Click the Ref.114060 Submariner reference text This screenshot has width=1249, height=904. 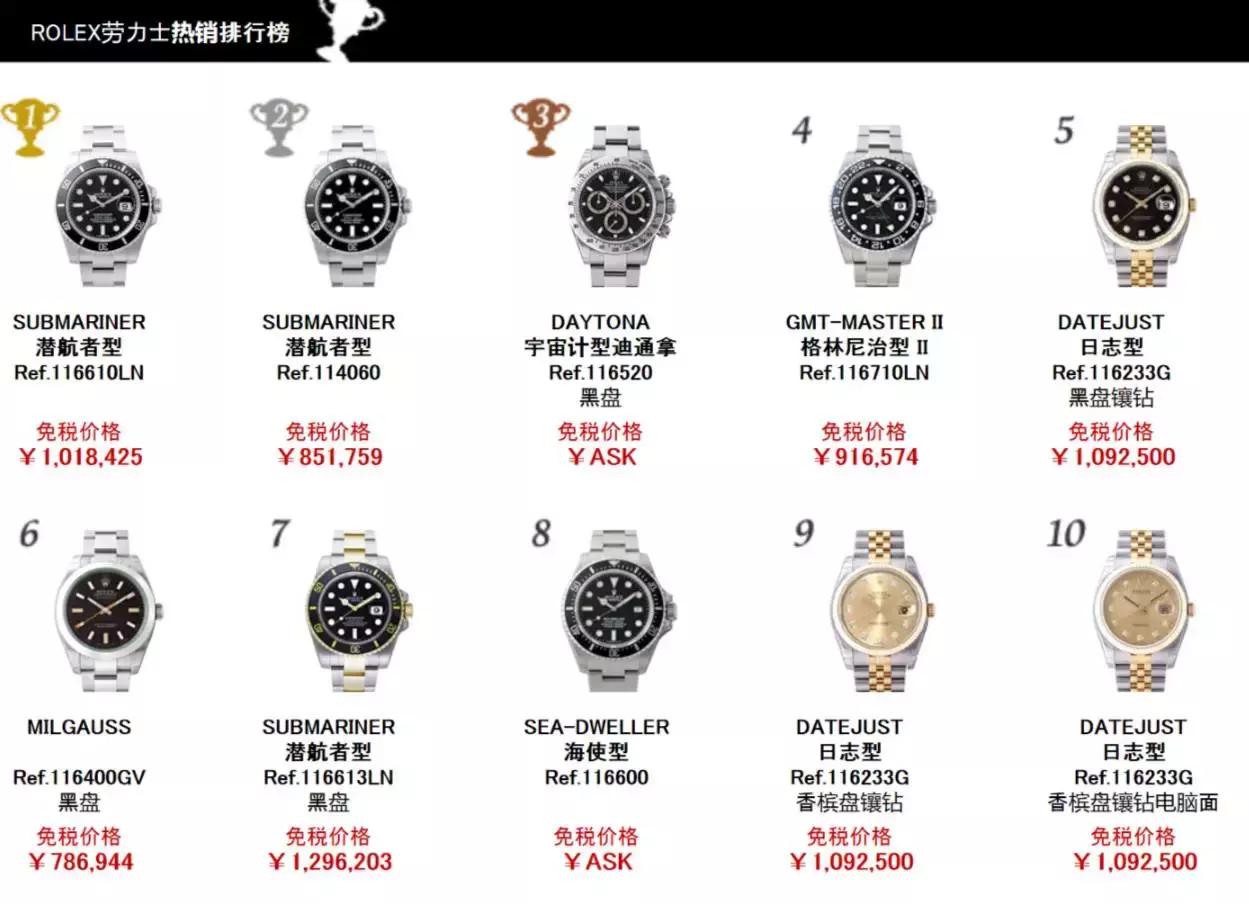[328, 373]
